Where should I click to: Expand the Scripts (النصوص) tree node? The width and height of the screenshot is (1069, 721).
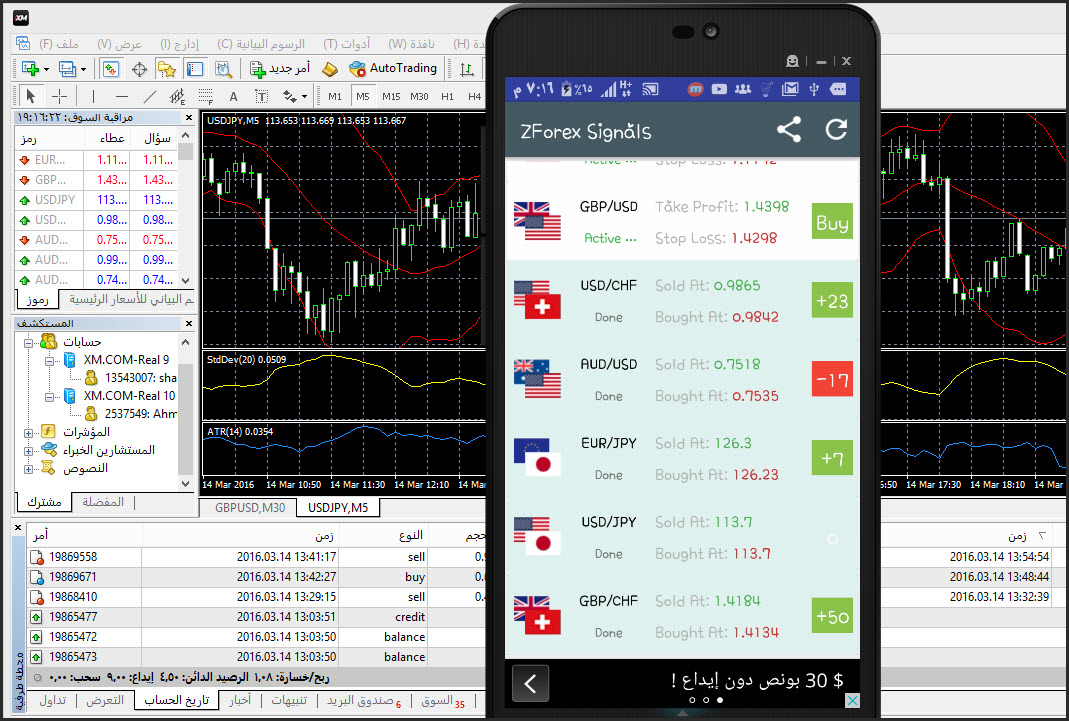(29, 469)
